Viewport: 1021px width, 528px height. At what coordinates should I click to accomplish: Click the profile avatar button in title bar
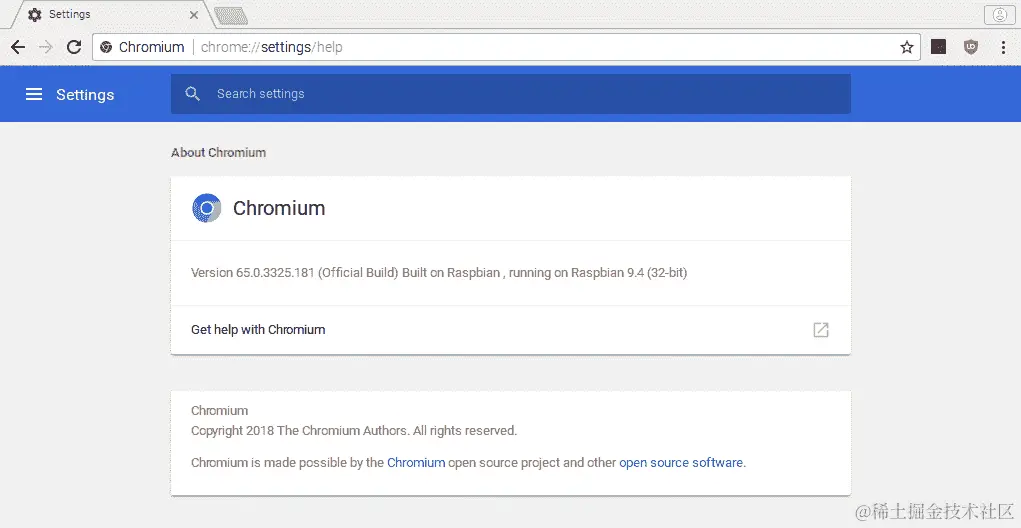pos(1000,14)
